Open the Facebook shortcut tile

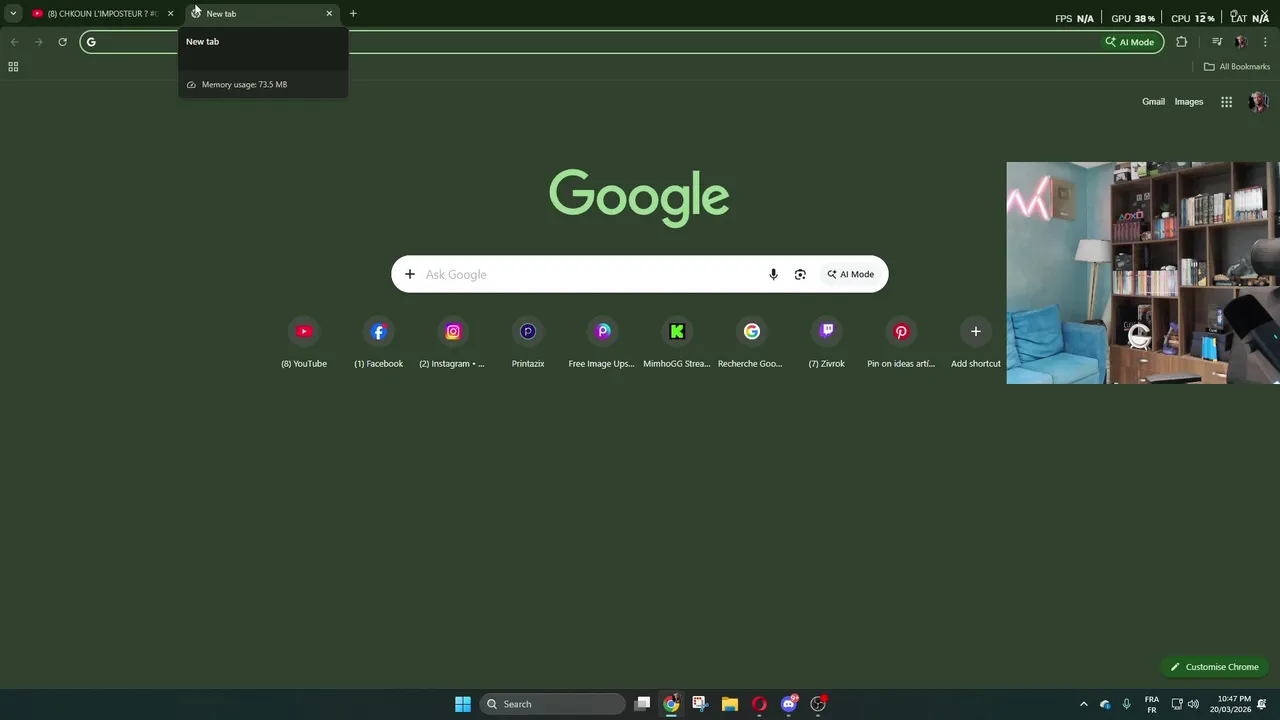click(x=378, y=343)
